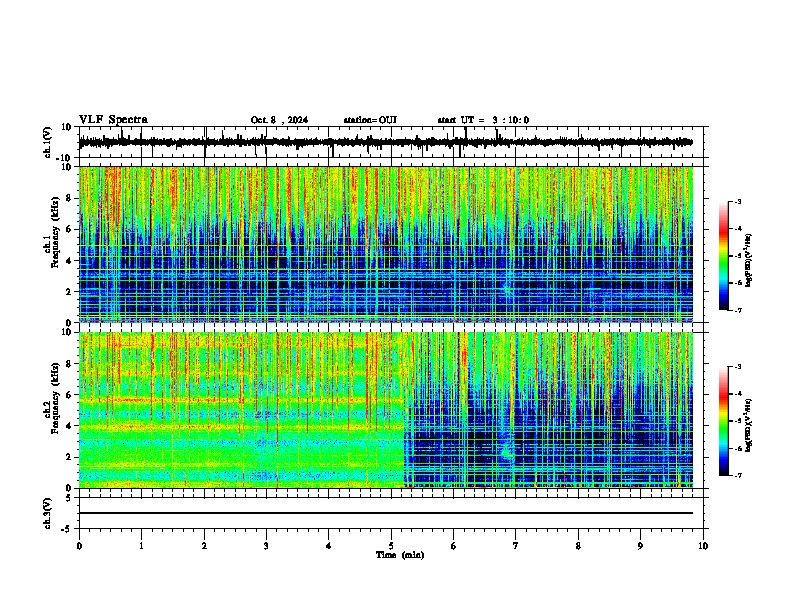This screenshot has height=612, width=792.
Task: Click the "2" kHz tick on ch.1 spectrogram
Action: [70, 292]
